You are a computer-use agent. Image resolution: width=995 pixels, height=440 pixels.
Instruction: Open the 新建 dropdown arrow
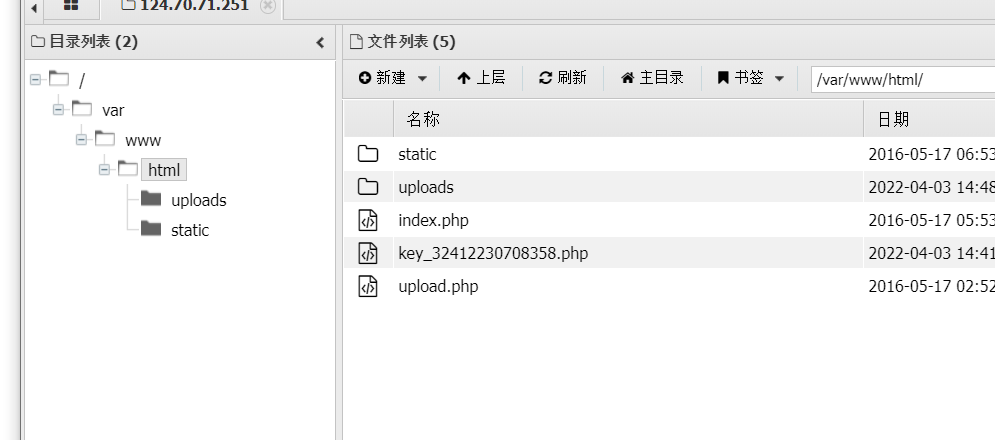pyautogui.click(x=422, y=79)
